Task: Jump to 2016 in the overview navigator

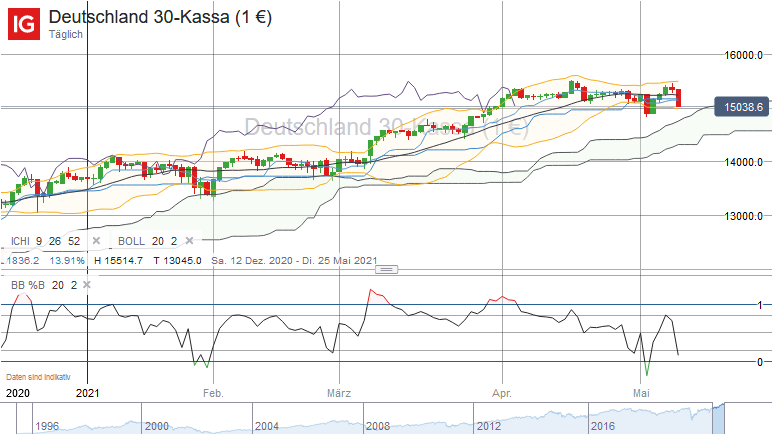Action: 603,426
